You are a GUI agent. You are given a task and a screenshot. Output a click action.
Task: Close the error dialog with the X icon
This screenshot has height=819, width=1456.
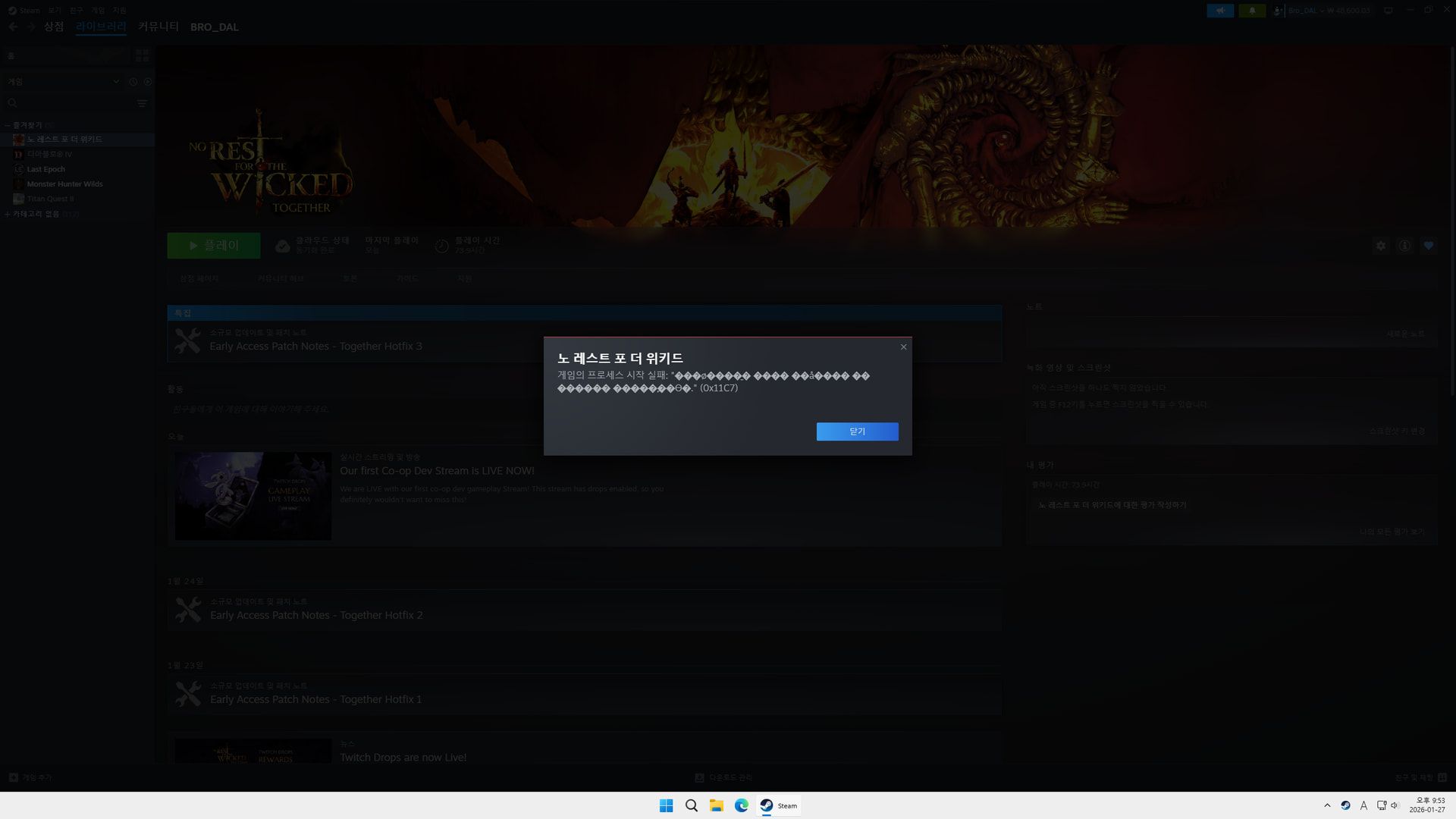click(x=903, y=347)
